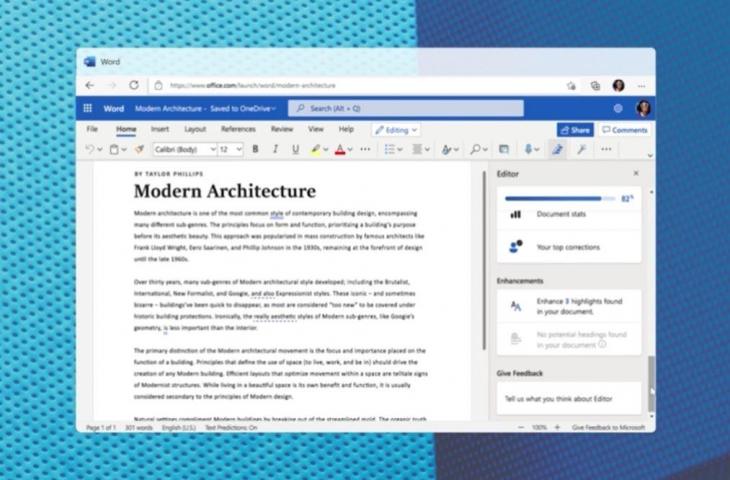
Task: Open the settings gear in Word header
Action: (618, 108)
